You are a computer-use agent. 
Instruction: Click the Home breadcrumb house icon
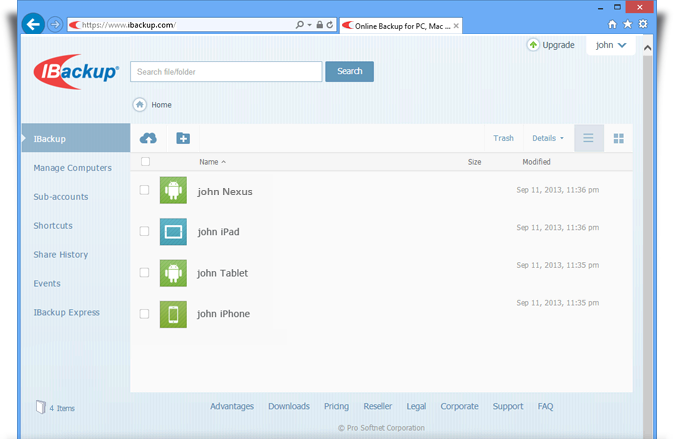click(140, 104)
